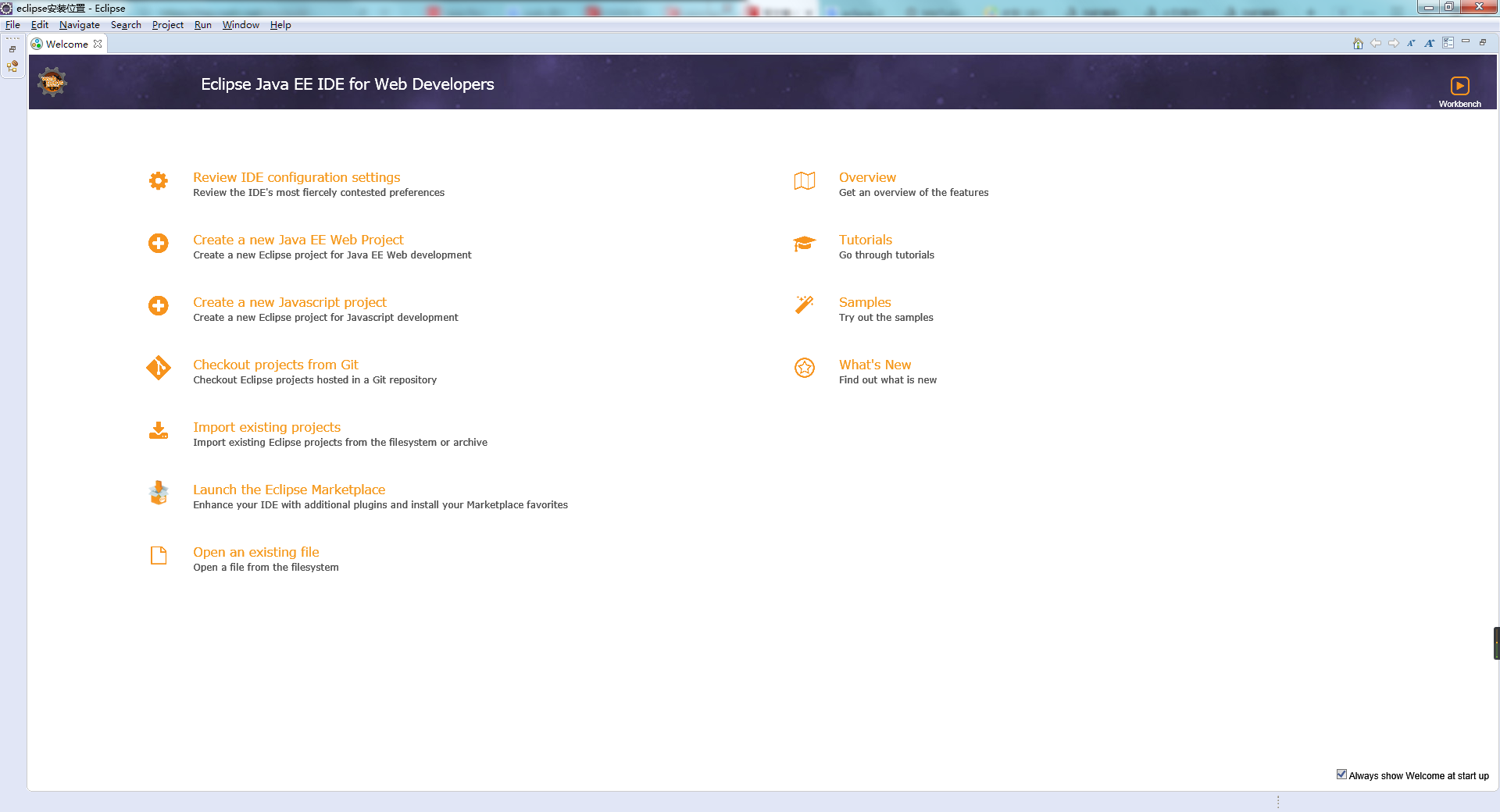Open the Edit menu
Screen dimensions: 1500x812
(40, 25)
